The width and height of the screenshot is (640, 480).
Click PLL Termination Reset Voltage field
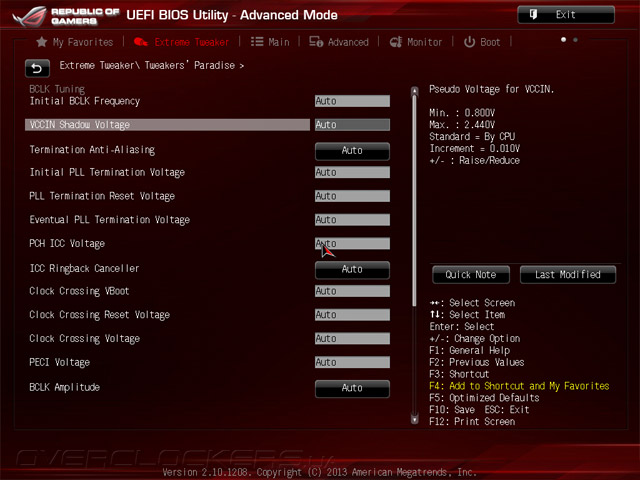(x=352, y=196)
